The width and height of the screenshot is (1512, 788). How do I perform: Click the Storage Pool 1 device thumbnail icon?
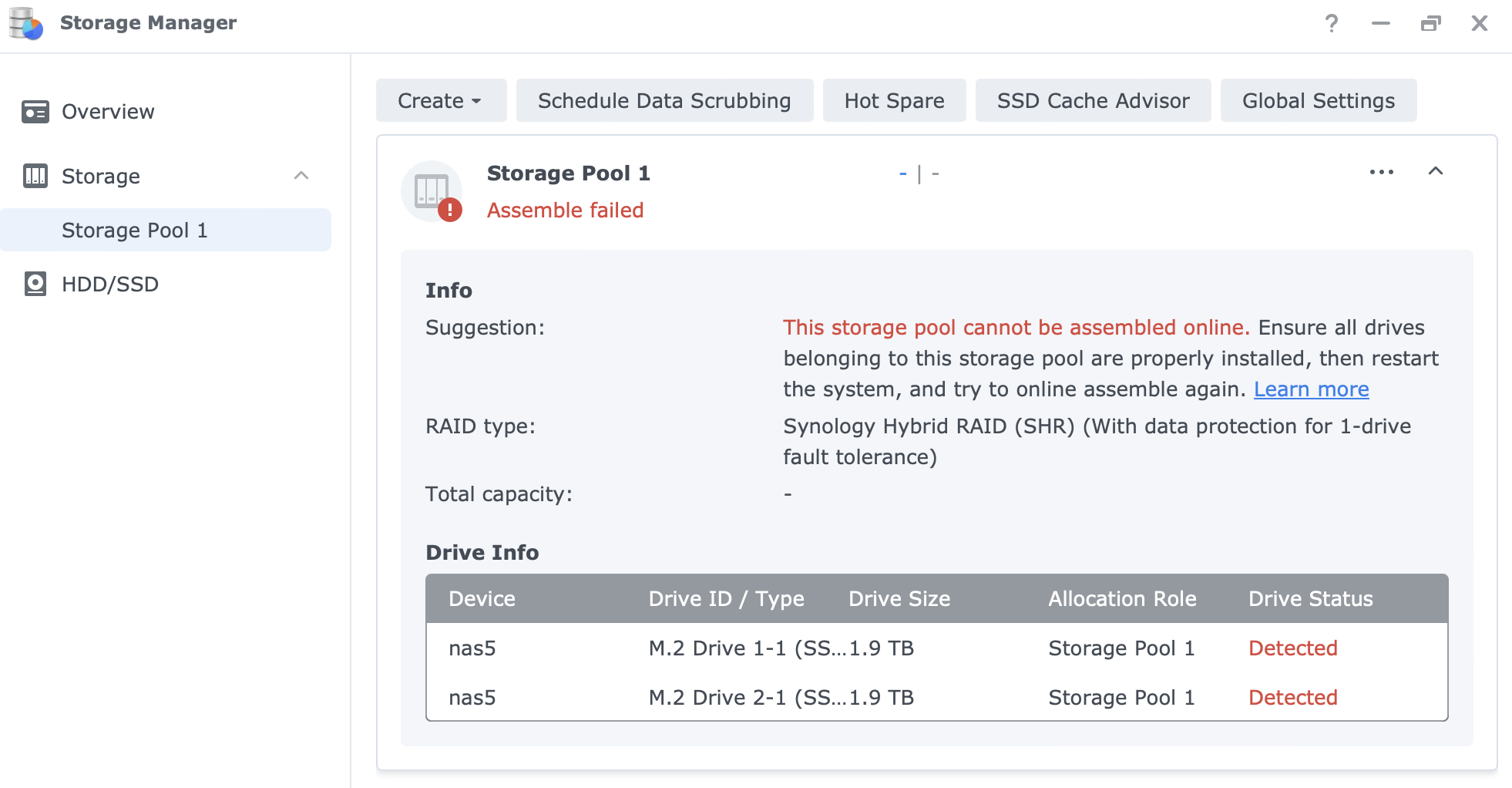click(431, 191)
